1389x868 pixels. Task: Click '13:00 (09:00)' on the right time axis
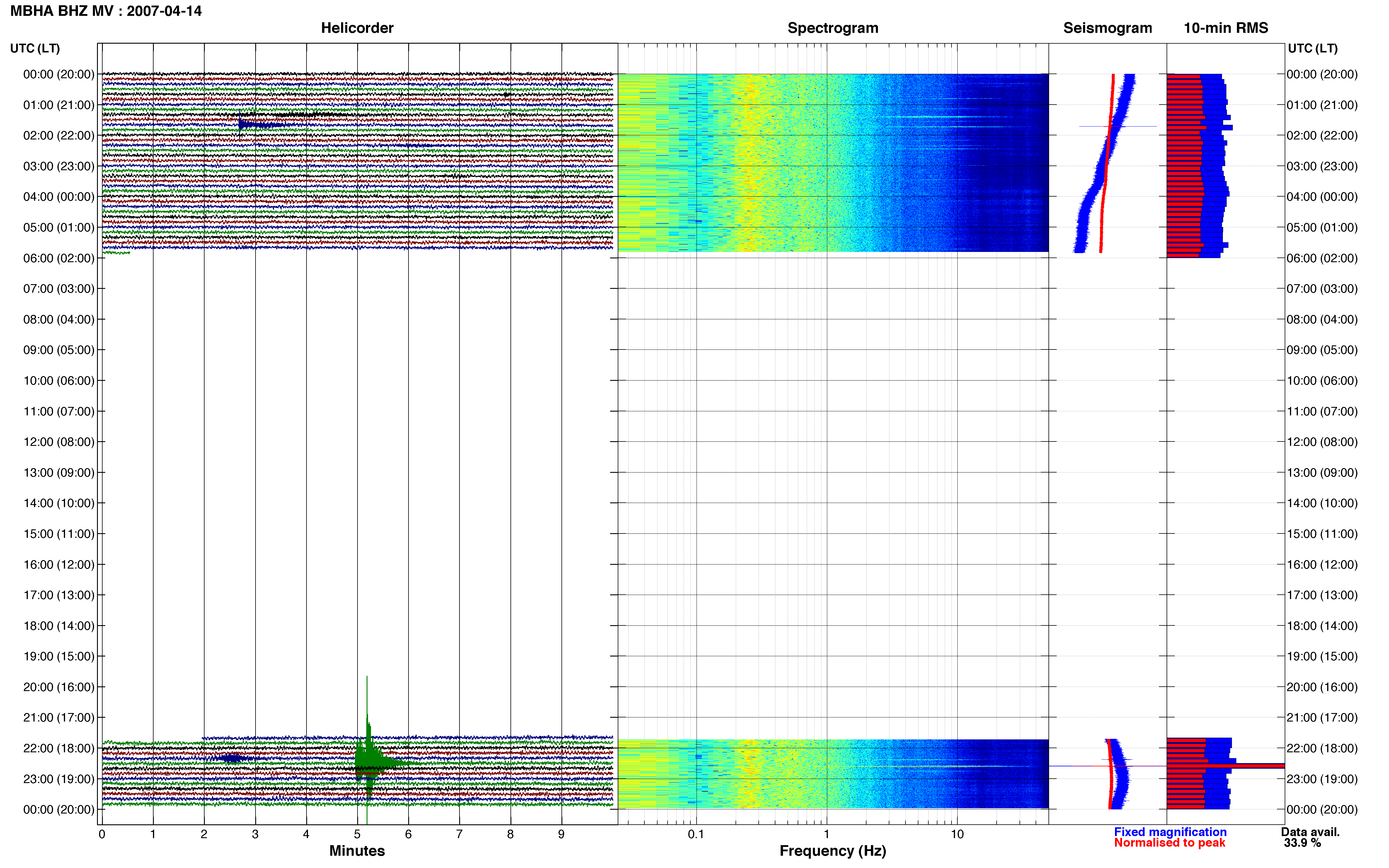pyautogui.click(x=1322, y=473)
